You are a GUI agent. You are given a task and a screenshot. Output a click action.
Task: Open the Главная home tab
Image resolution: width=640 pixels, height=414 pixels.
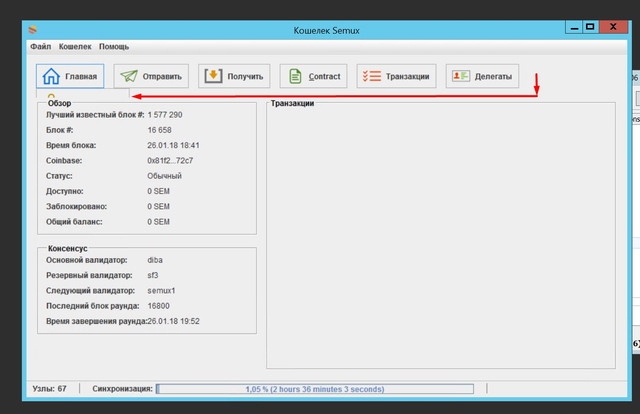point(70,76)
